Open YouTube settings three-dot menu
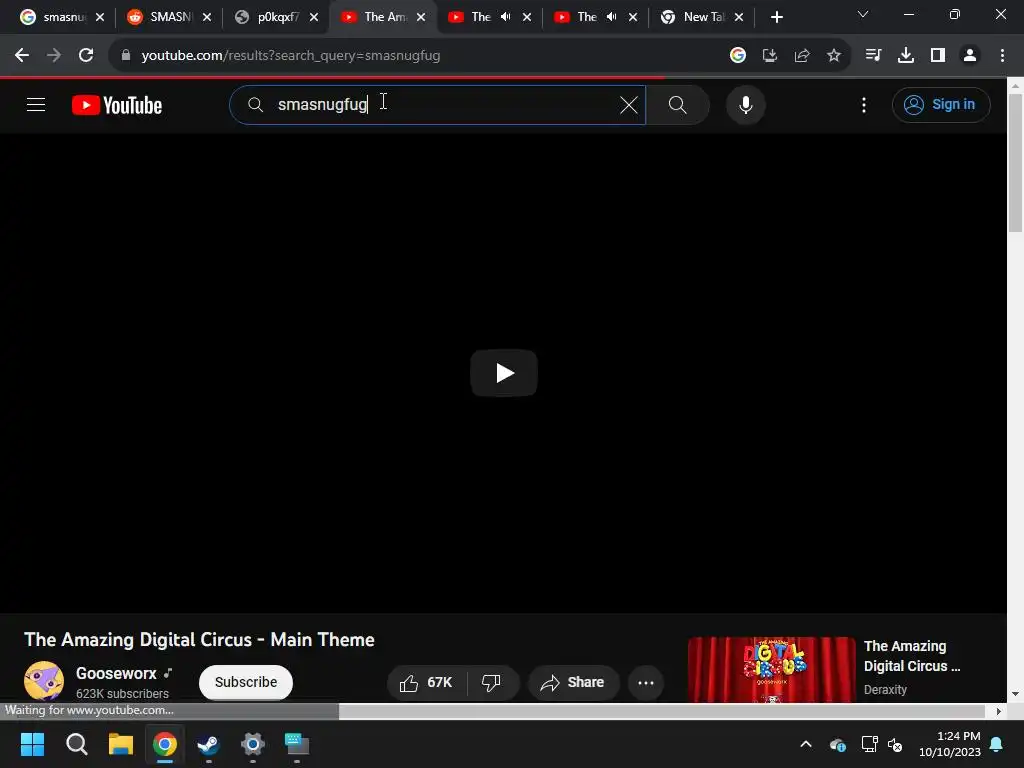The width and height of the screenshot is (1024, 768). (x=863, y=104)
